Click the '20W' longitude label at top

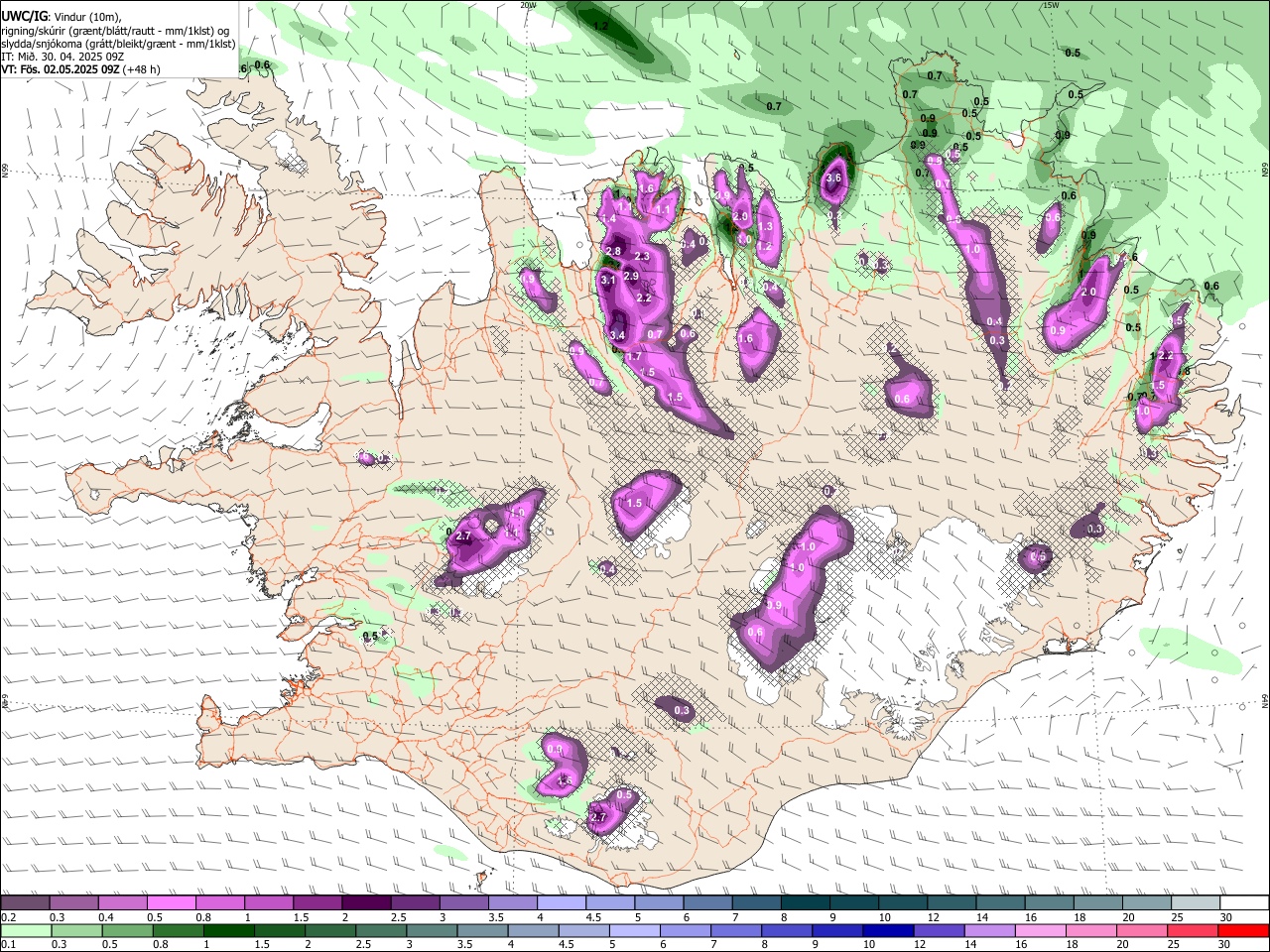point(528,5)
